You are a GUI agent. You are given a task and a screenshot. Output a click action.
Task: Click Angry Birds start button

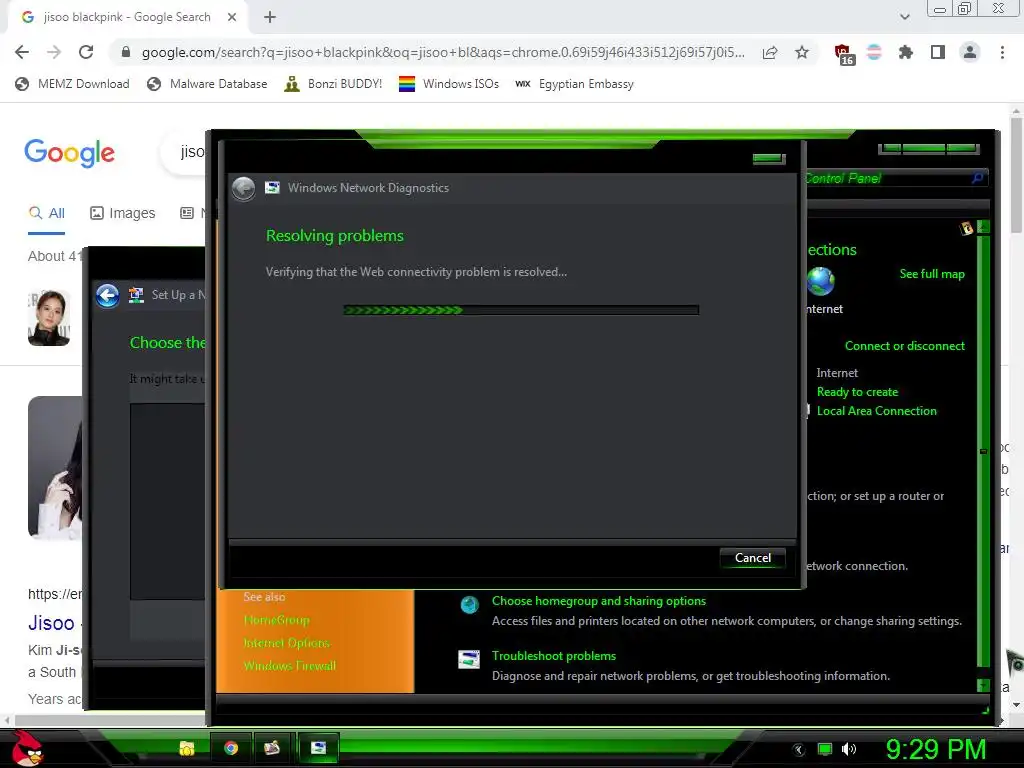pos(27,748)
